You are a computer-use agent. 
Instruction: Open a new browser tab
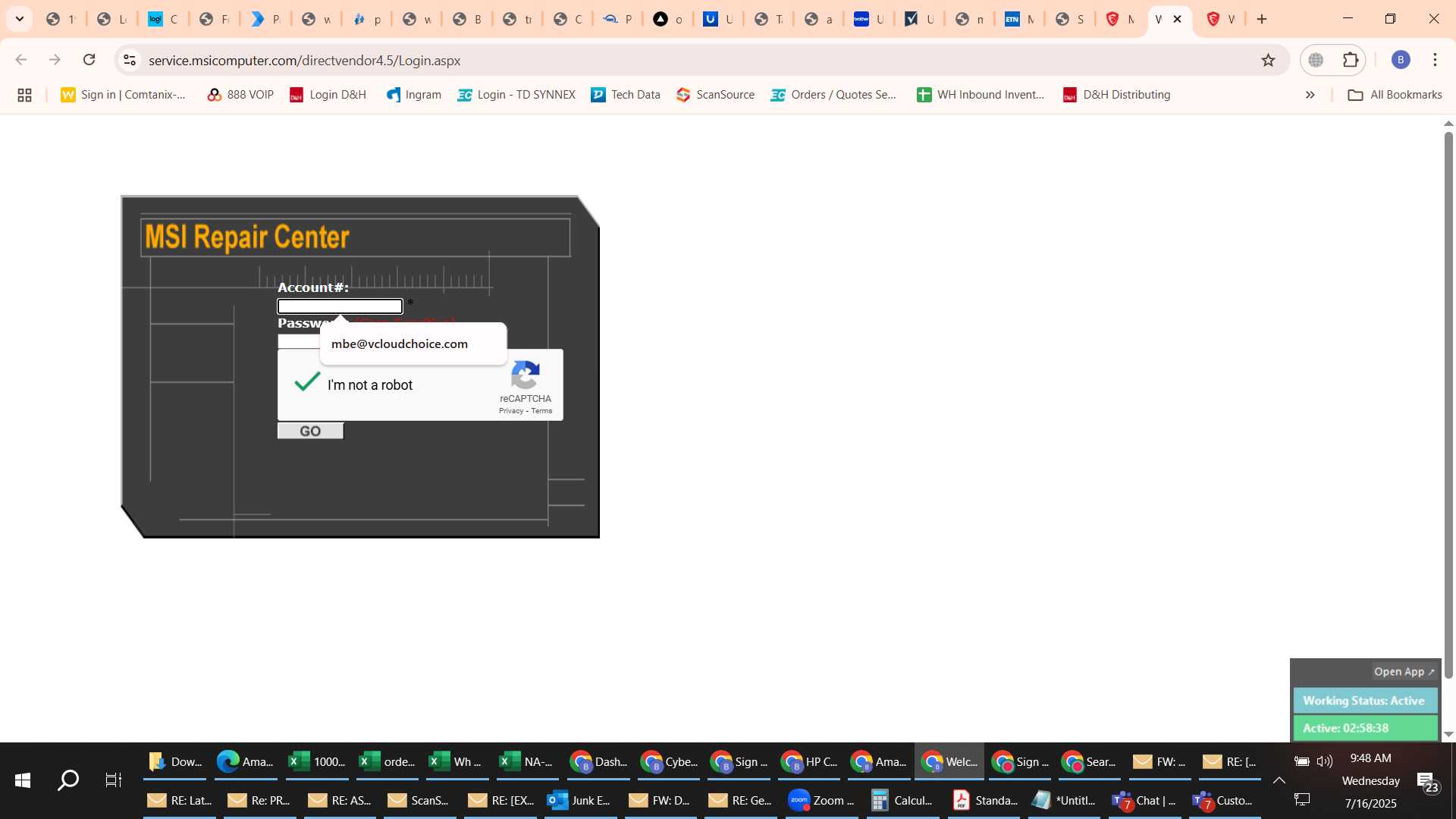[x=1262, y=19]
